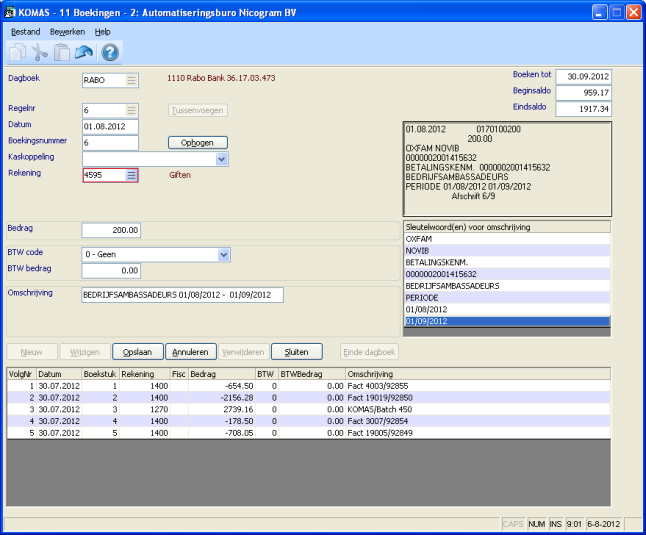Image resolution: width=646 pixels, height=535 pixels.
Task: Select keyword BETALINGSKENM. in list
Action: tap(507, 262)
